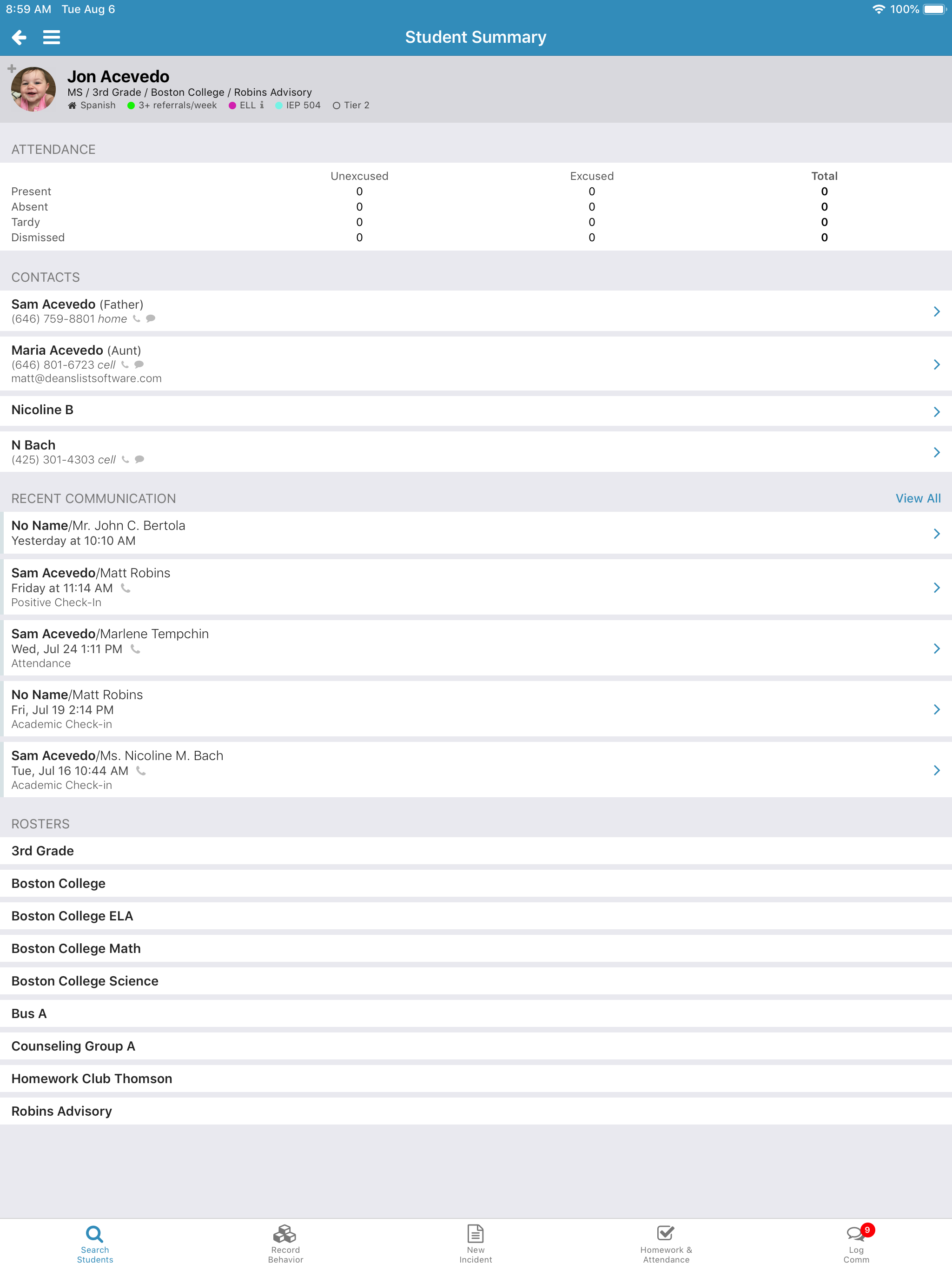
Task: Tap the back arrow icon
Action: (x=19, y=37)
